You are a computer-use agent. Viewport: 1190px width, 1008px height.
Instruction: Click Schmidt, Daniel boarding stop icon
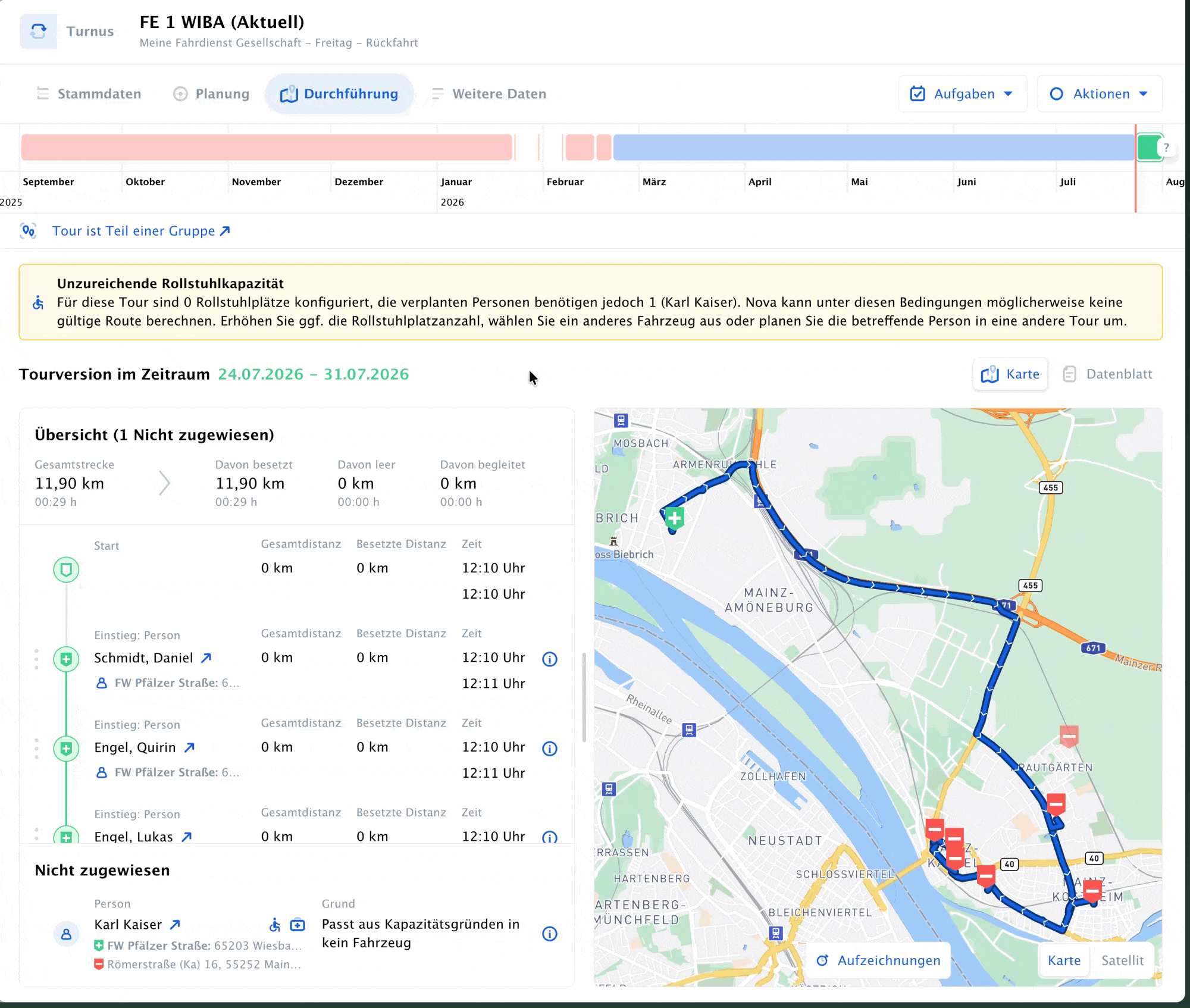coord(66,659)
